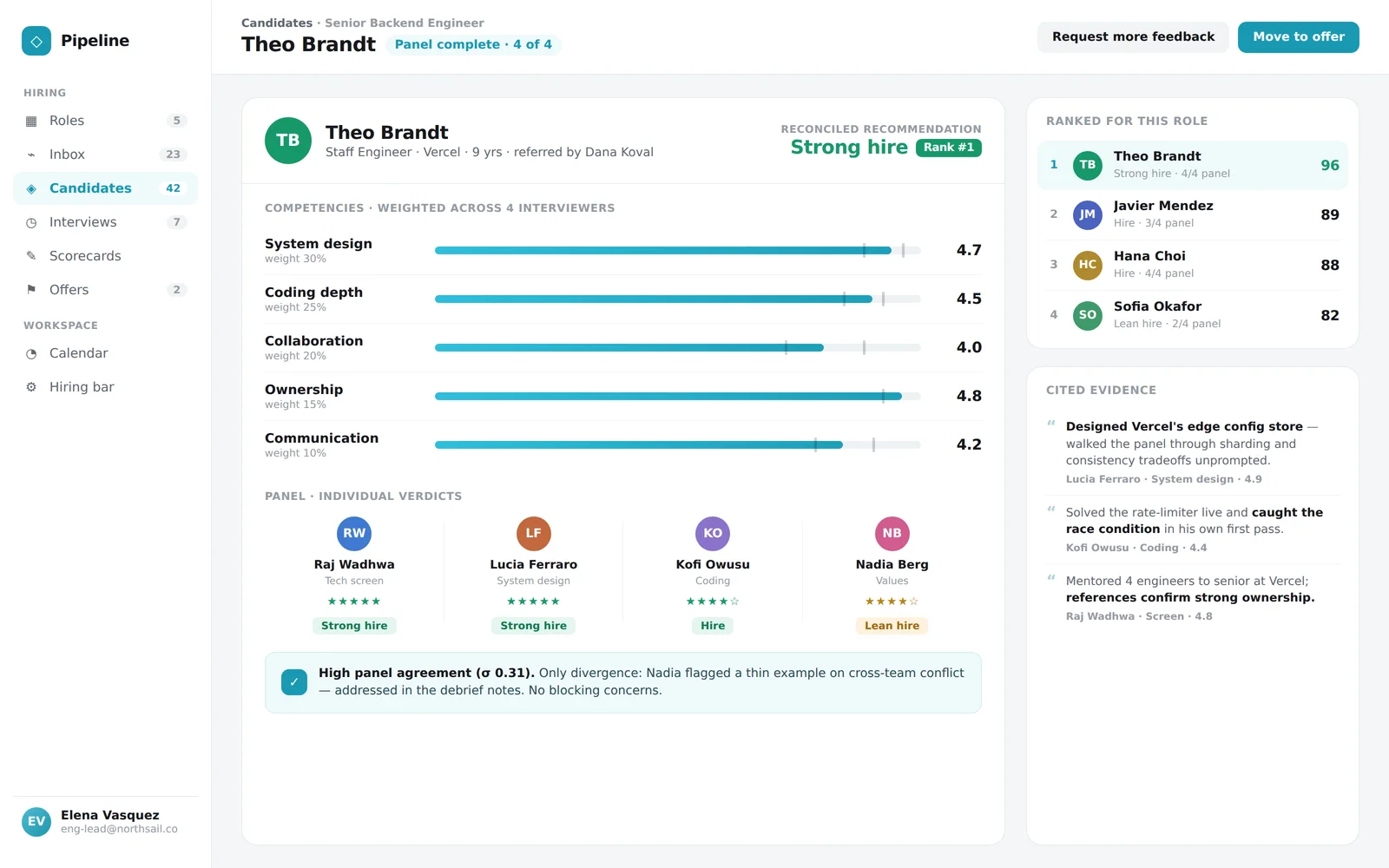Open the Candidates breadcrumb link
Viewport: 1389px width, 868px height.
[276, 23]
